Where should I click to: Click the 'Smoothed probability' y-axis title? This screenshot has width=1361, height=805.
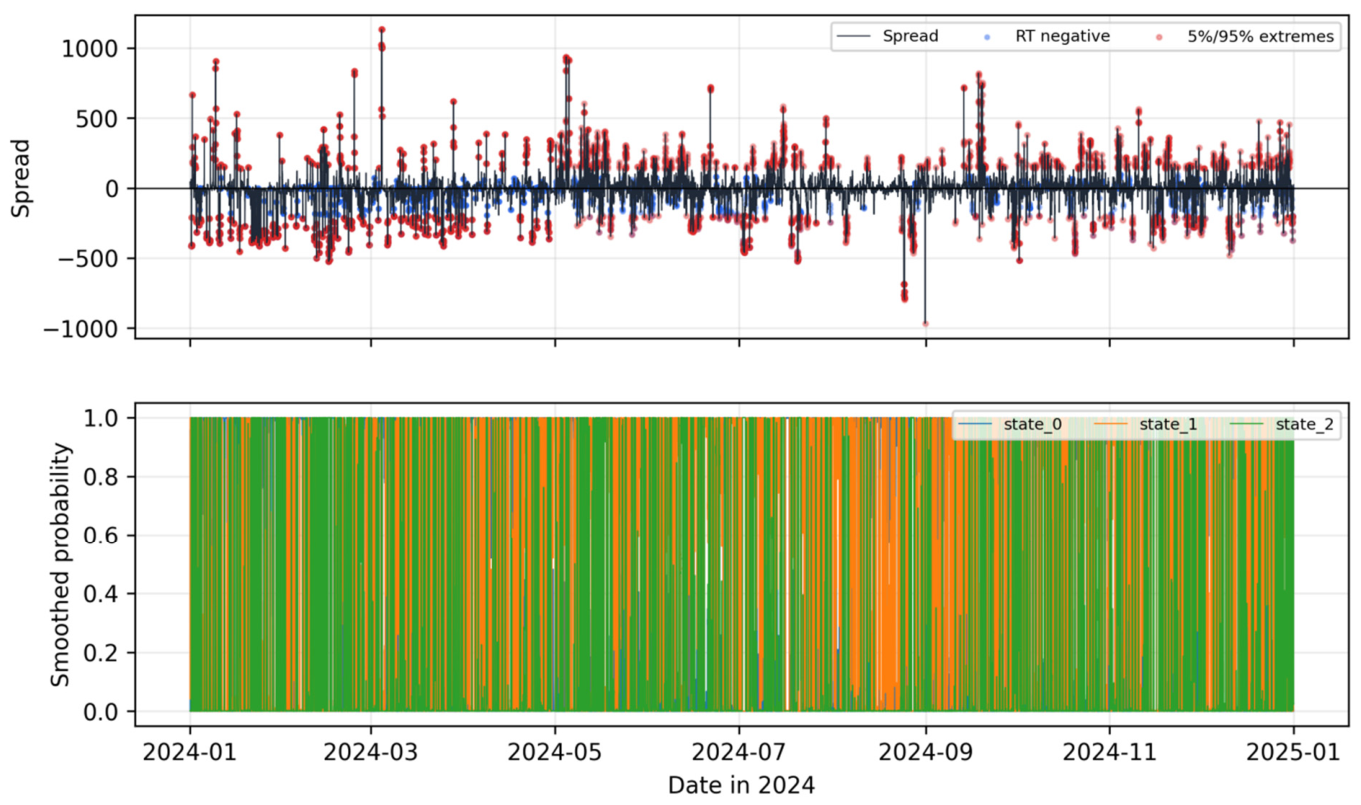click(61, 565)
